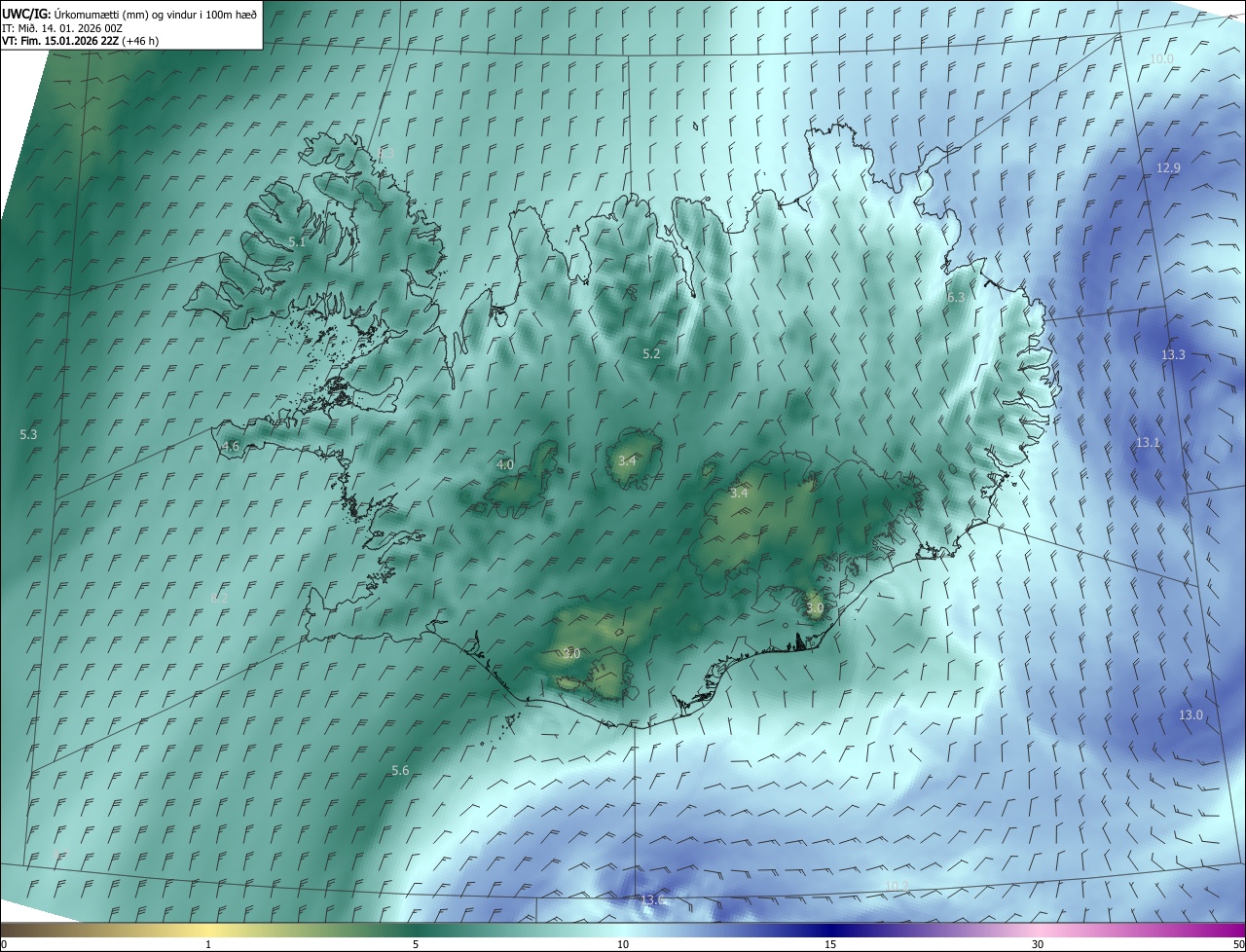The height and width of the screenshot is (952, 1246).
Task: Click the 13.6 value on the map
Action: 652,900
